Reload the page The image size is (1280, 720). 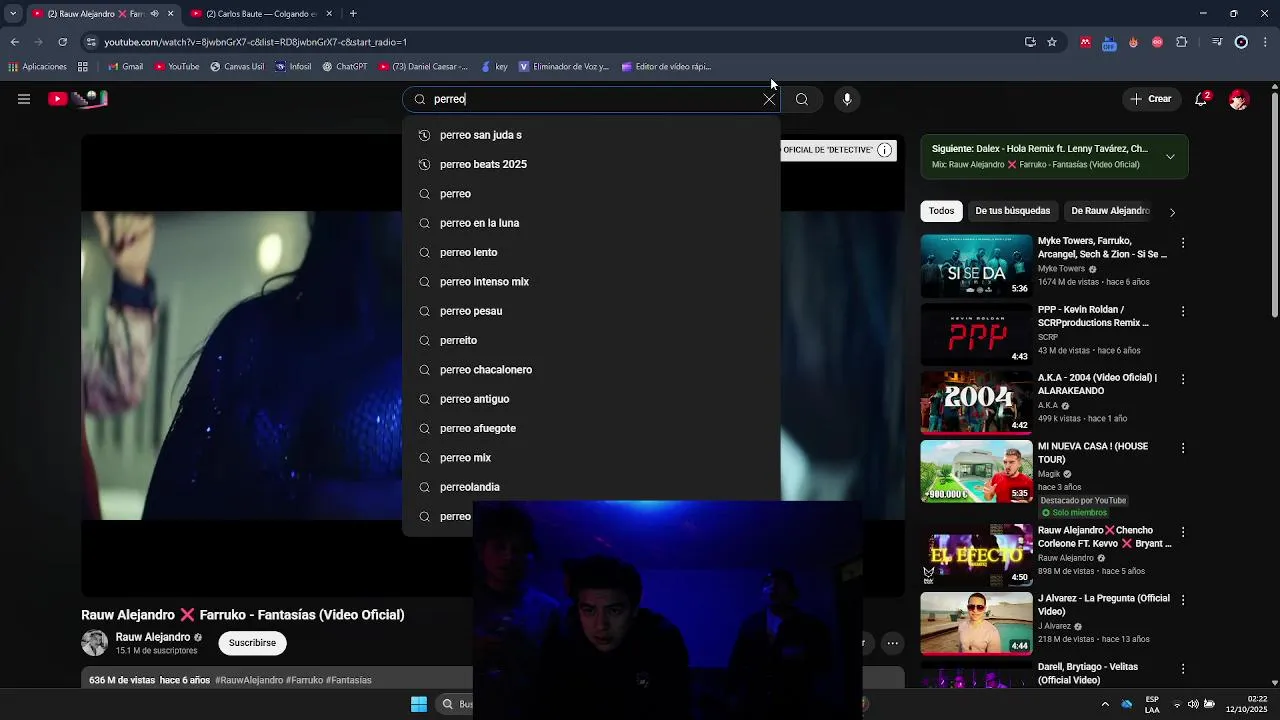pos(62,42)
